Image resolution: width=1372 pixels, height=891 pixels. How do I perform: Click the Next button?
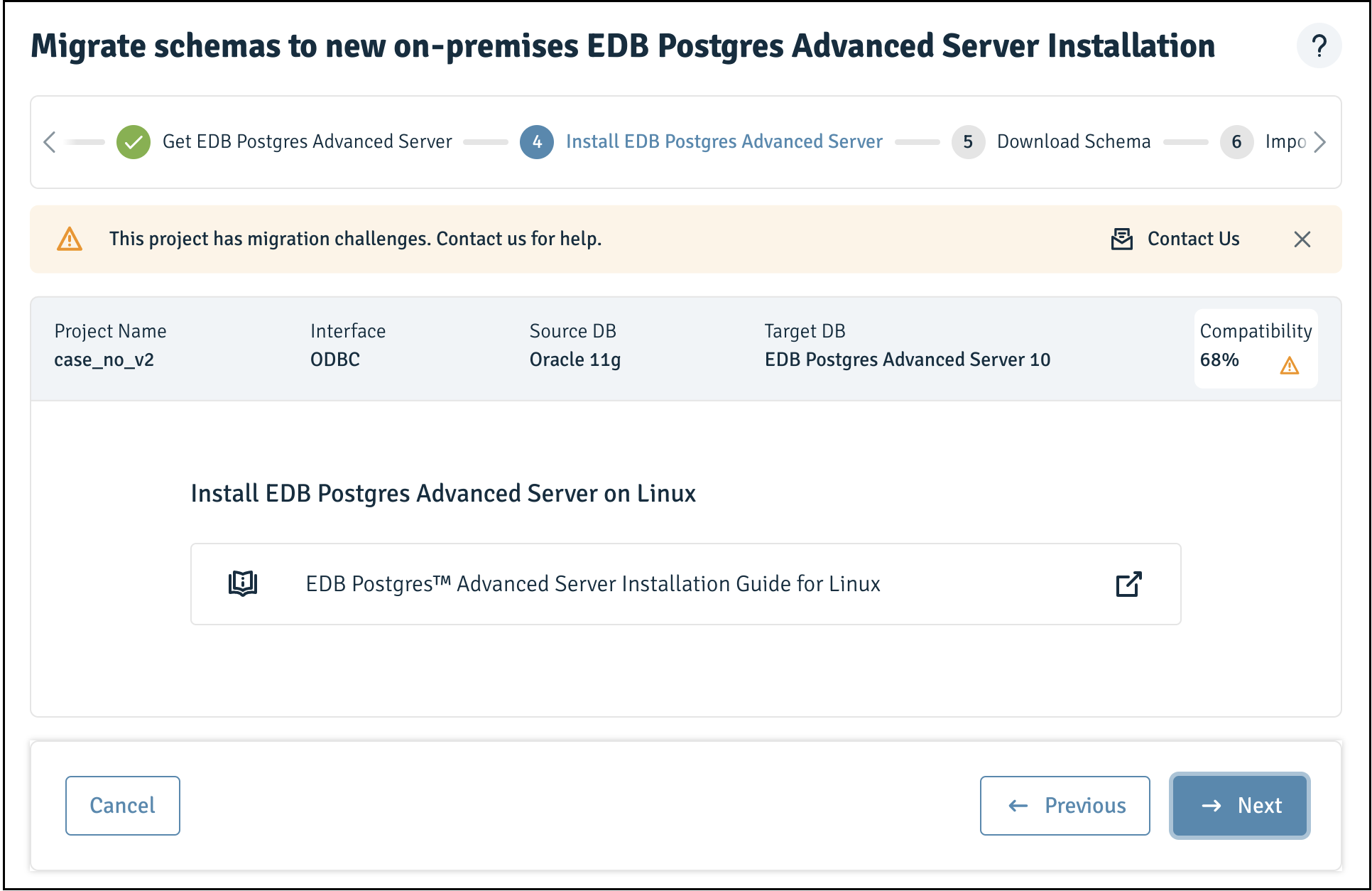coord(1240,806)
